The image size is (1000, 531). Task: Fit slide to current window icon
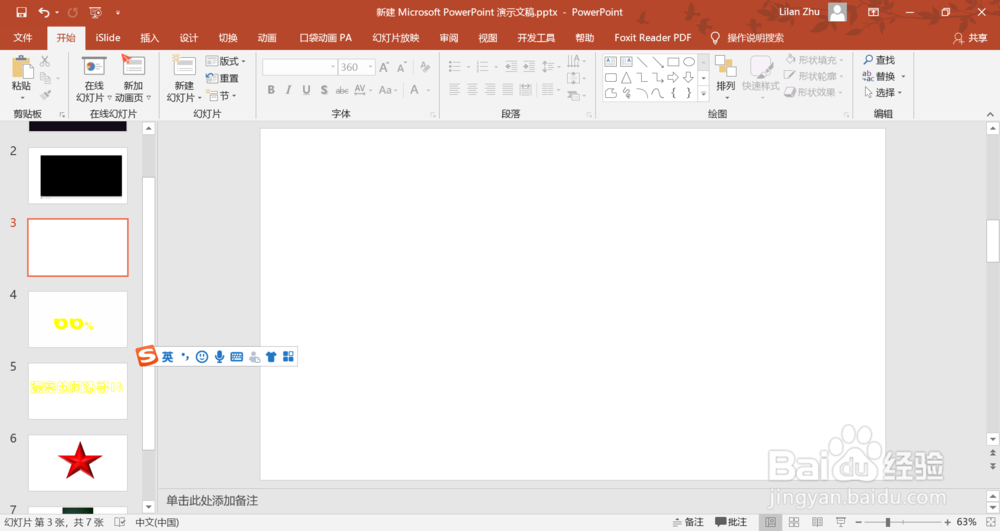pyautogui.click(x=990, y=522)
